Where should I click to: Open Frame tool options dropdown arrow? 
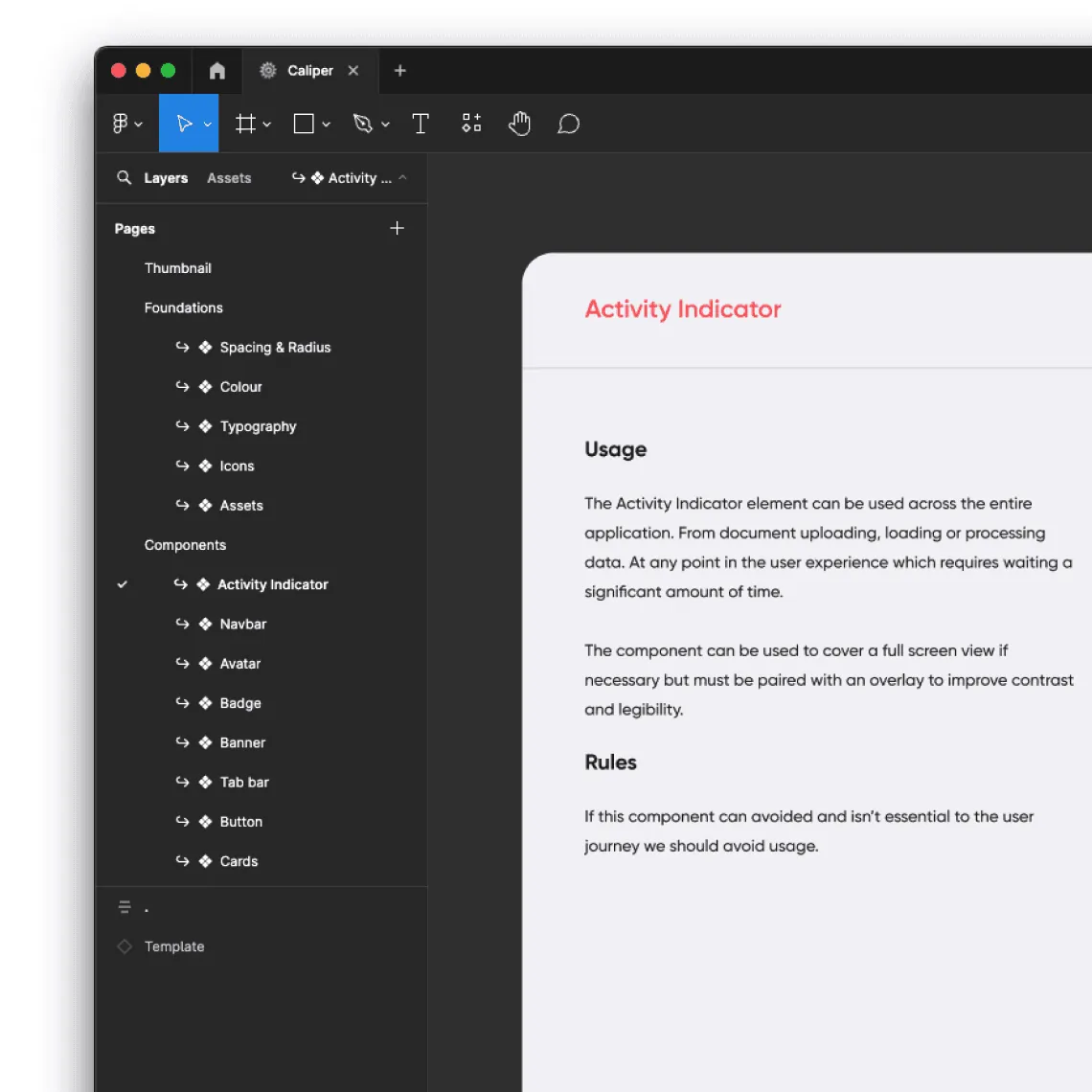[x=266, y=125]
